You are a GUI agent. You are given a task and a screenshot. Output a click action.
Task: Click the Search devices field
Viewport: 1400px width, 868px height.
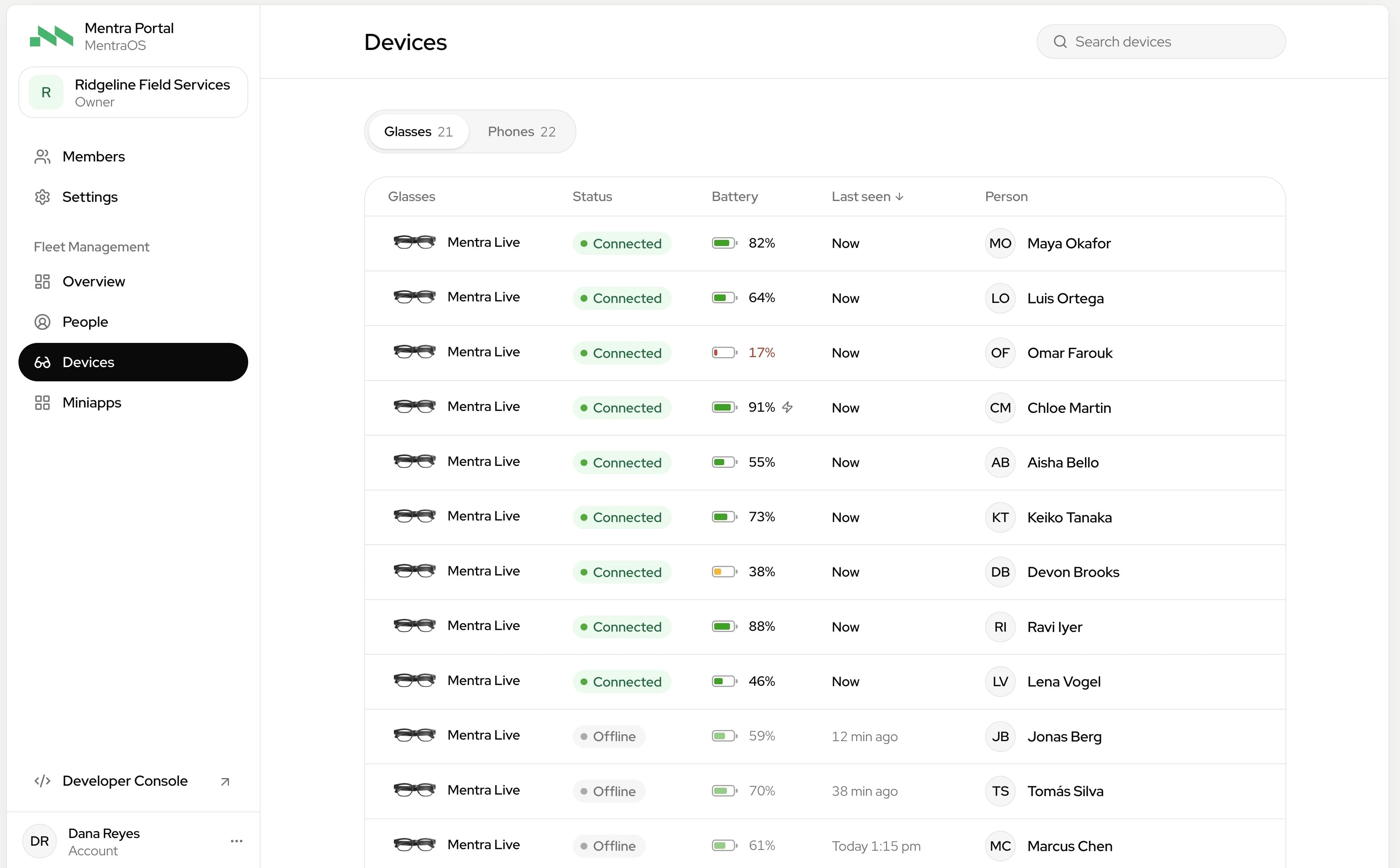pos(1161,42)
